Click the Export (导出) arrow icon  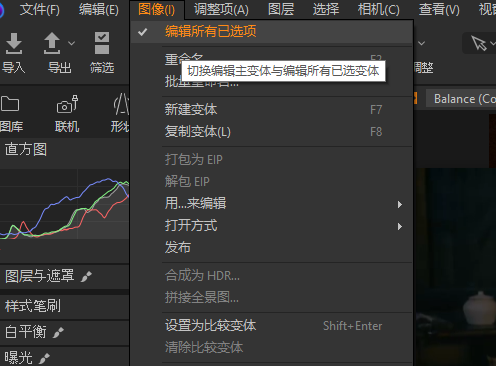click(52, 43)
